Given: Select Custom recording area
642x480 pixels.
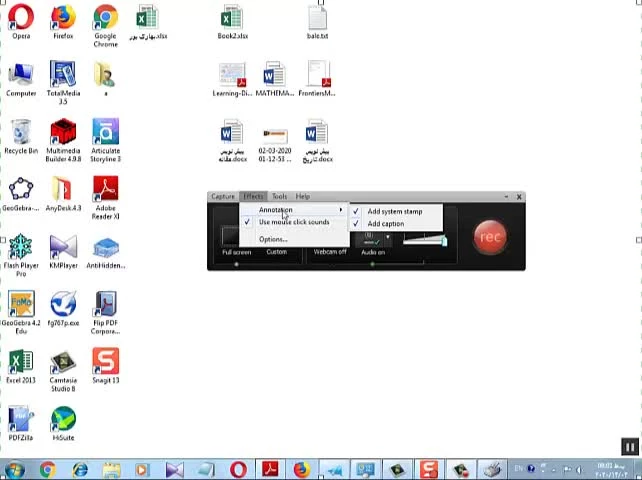Looking at the screenshot, I should tap(276, 252).
